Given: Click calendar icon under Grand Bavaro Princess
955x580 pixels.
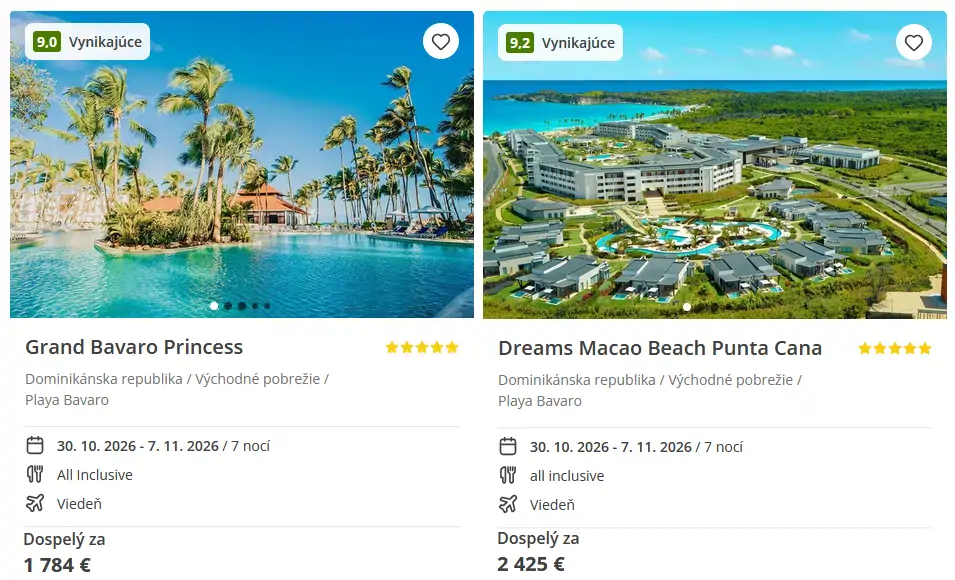Looking at the screenshot, I should [35, 445].
